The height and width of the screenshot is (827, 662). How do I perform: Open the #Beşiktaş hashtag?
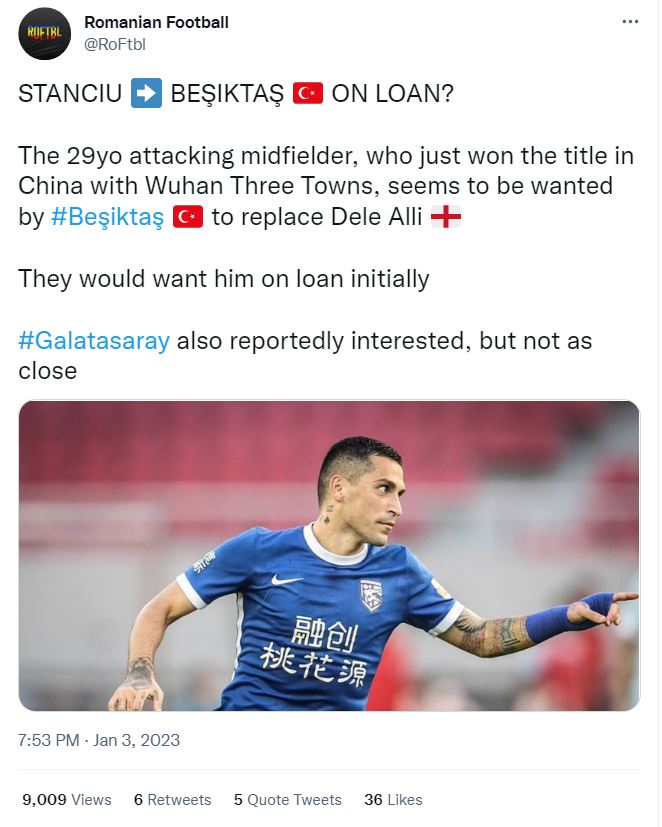click(107, 217)
